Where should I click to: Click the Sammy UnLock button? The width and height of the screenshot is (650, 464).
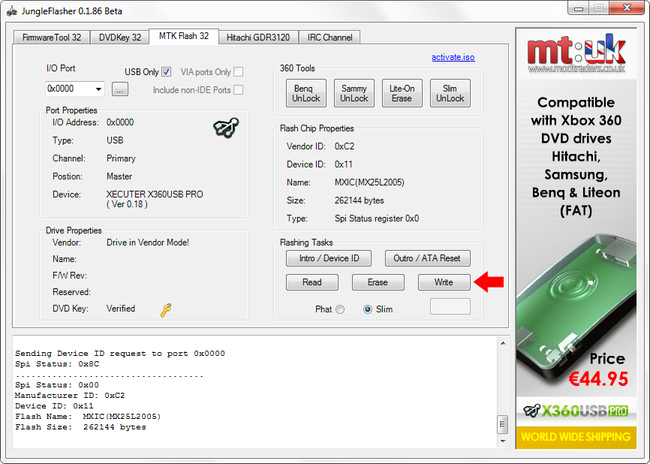click(354, 93)
